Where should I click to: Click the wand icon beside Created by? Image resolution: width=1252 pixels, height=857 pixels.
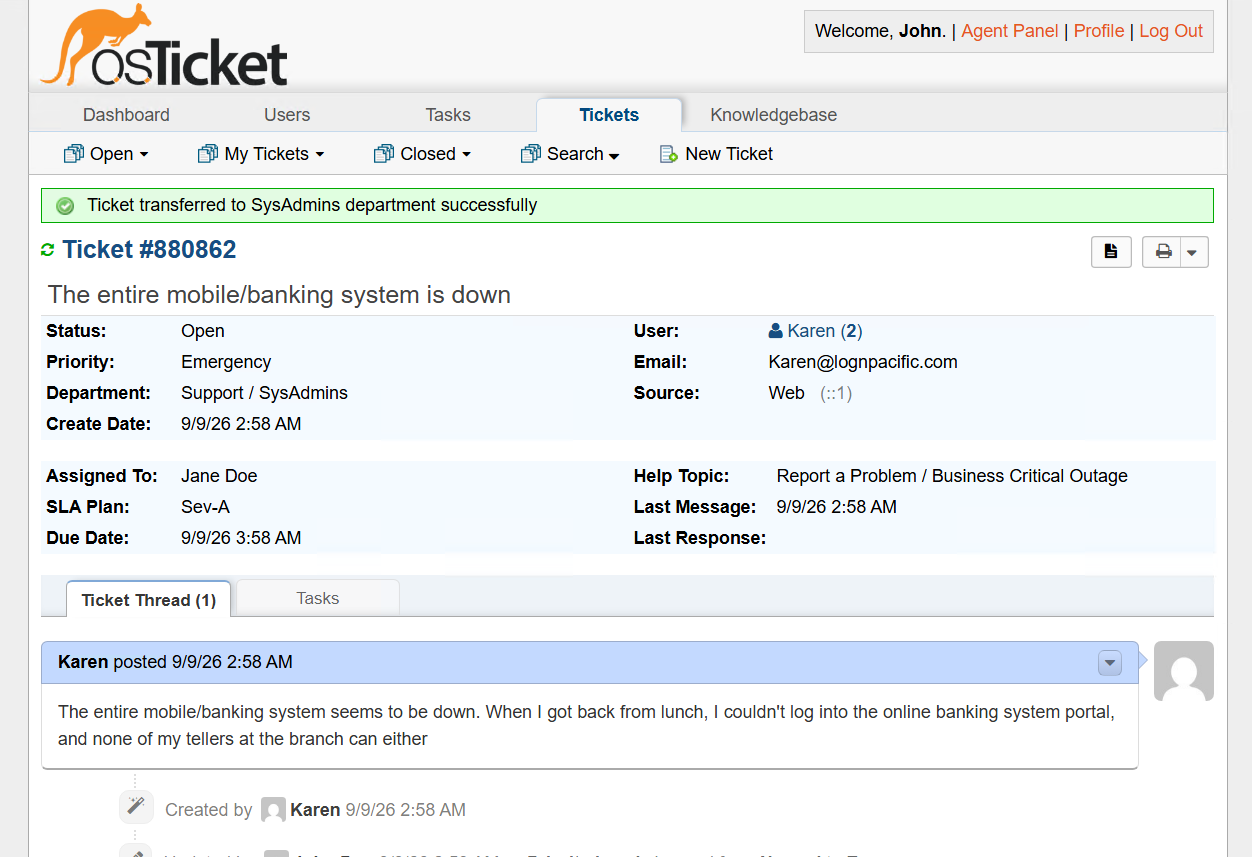tap(135, 806)
